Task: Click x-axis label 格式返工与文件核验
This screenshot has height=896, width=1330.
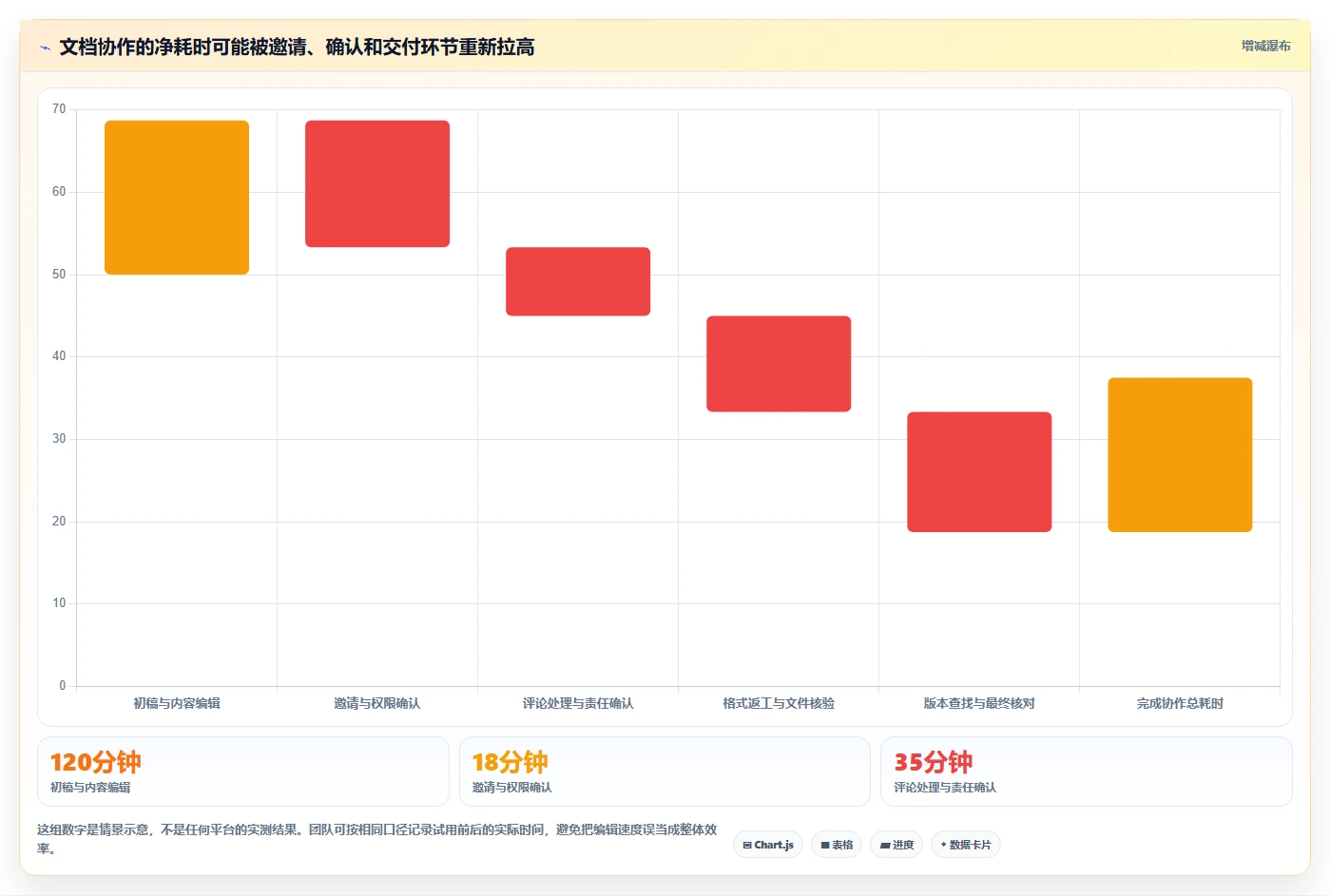Action: pos(779,703)
